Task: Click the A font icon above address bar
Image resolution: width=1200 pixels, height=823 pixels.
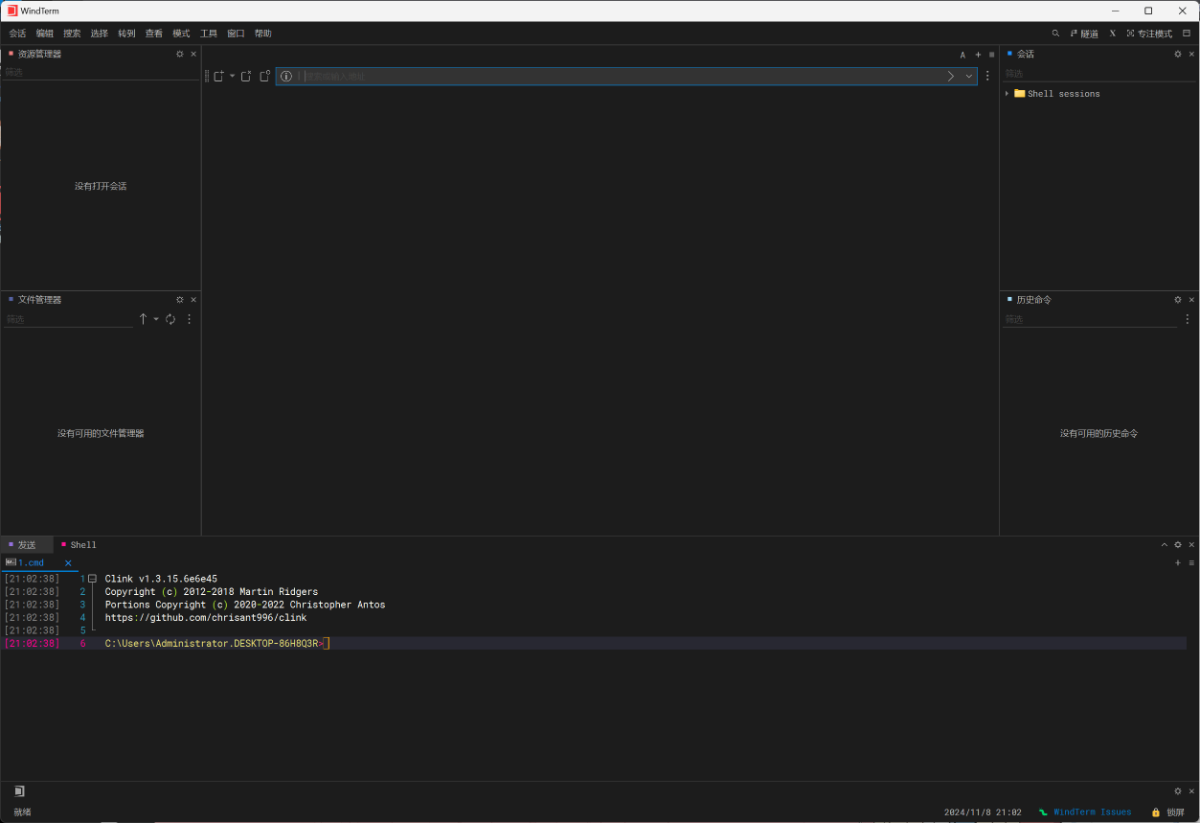Action: pyautogui.click(x=963, y=55)
